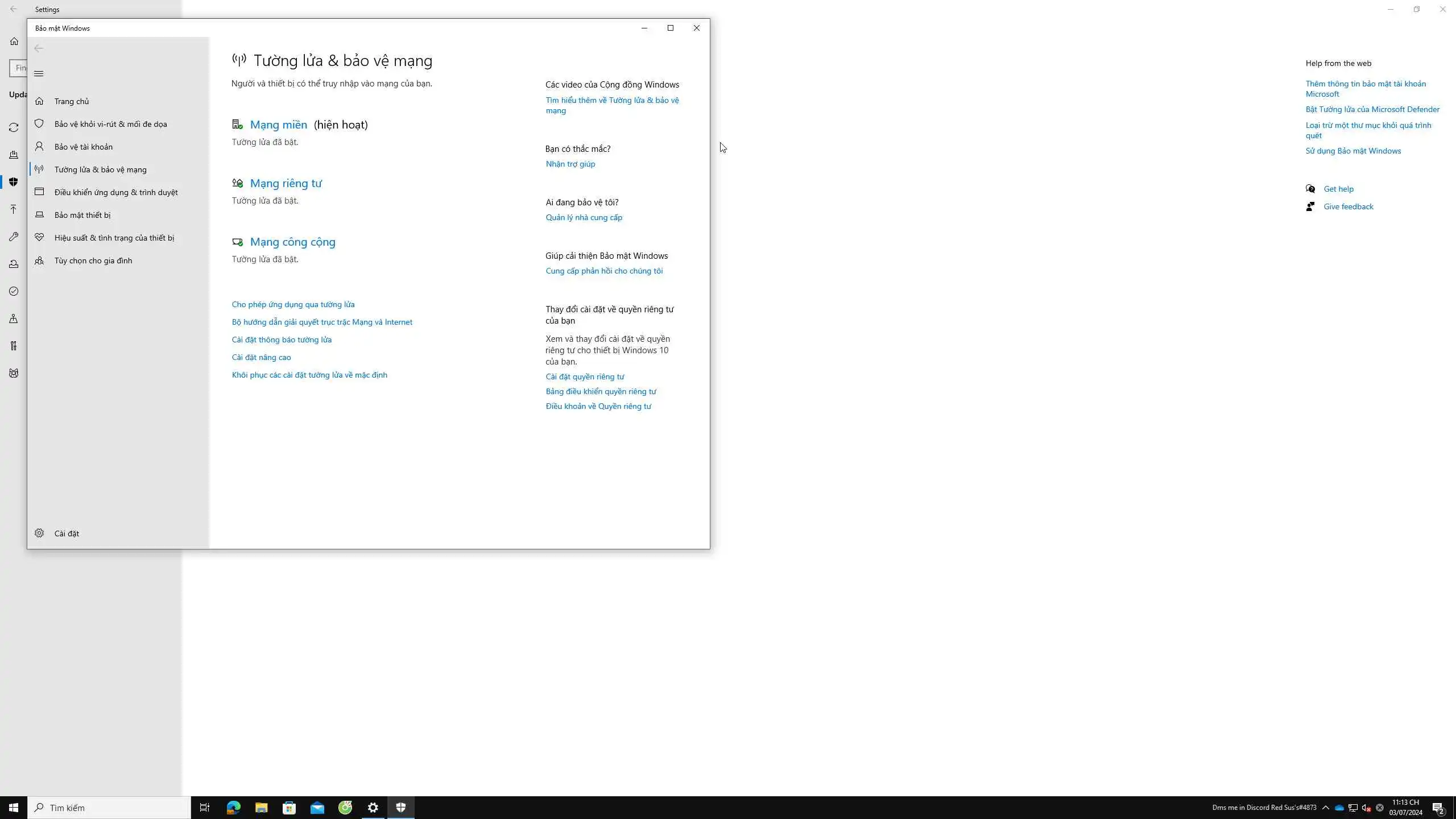Viewport: 1456px width, 819px height.
Task: Select Bảo vệ khỏi vi-rút & mối đe dọa
Action: point(110,124)
